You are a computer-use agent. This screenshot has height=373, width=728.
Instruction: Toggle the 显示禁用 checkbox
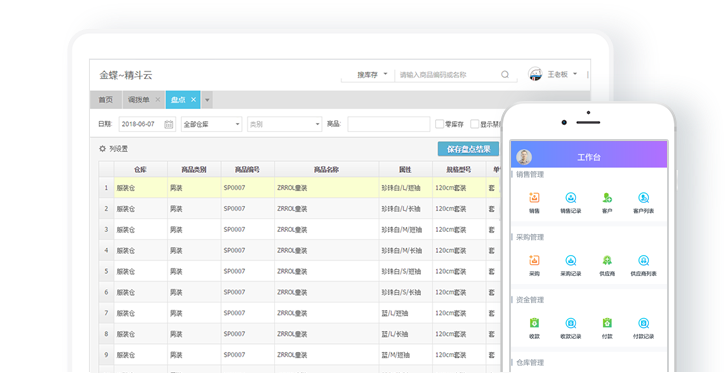(x=474, y=124)
